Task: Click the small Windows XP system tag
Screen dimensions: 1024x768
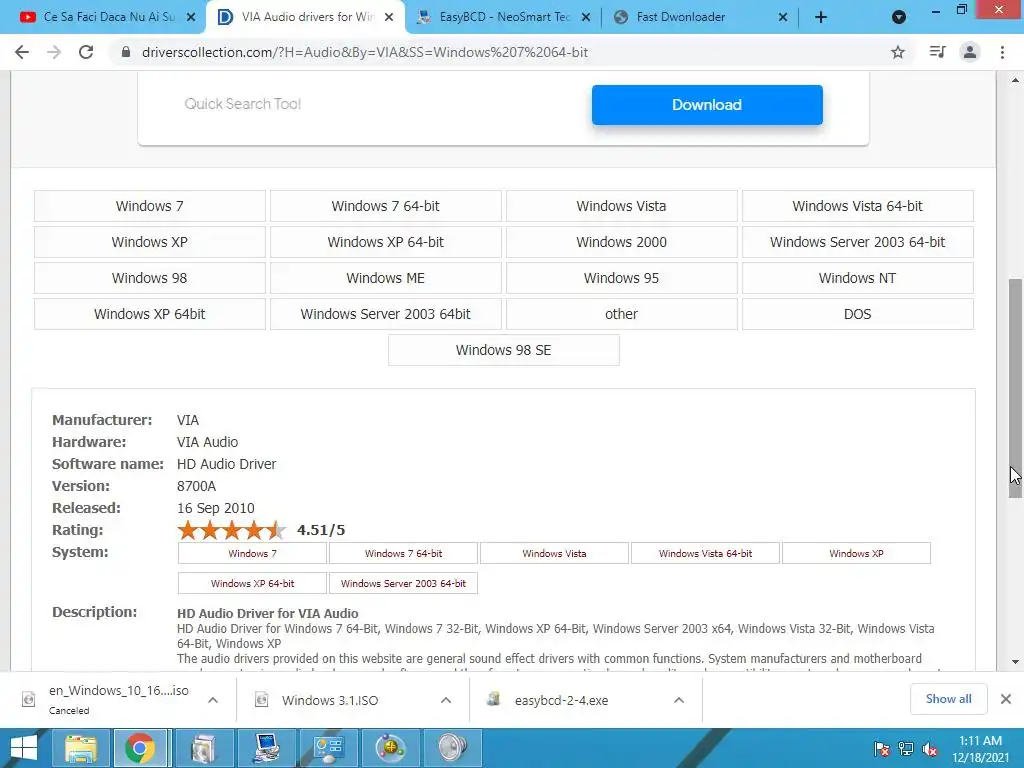Action: click(856, 553)
